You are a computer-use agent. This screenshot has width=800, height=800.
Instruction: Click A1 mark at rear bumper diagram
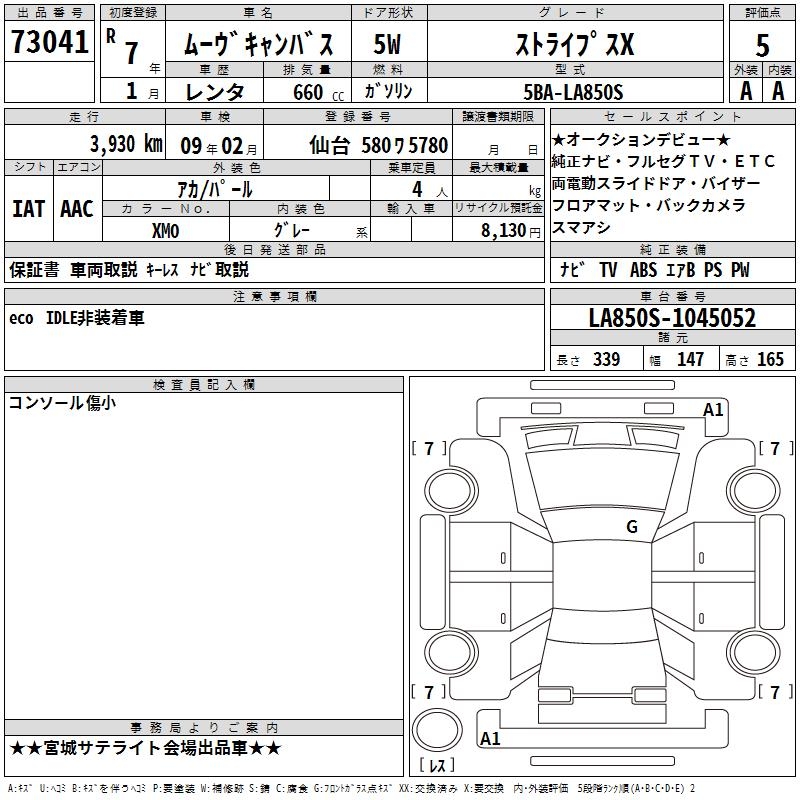point(490,738)
